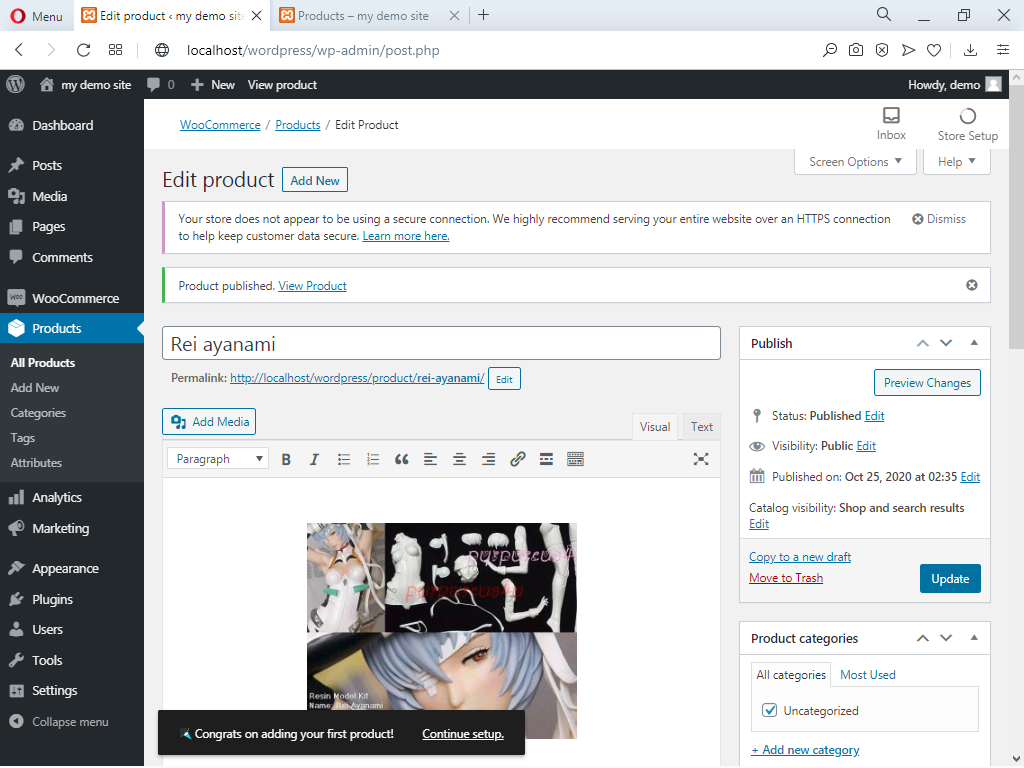The width and height of the screenshot is (1024, 768).
Task: Dismiss the Product published notice
Action: (972, 285)
